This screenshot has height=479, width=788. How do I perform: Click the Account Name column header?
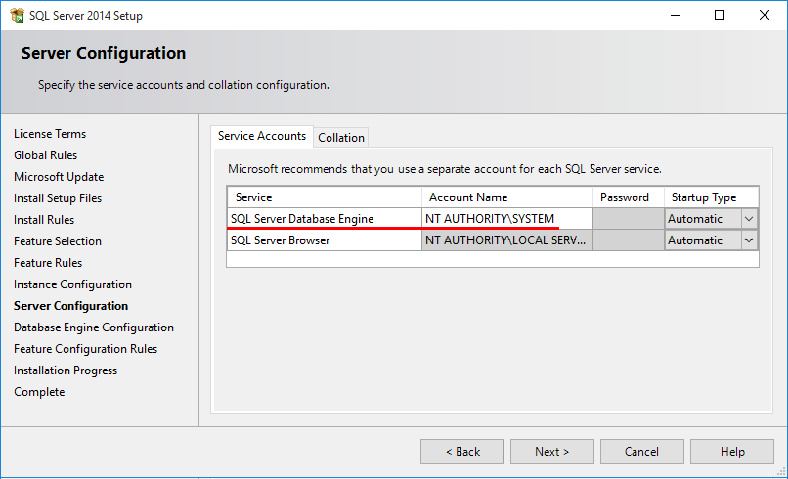[x=507, y=198]
